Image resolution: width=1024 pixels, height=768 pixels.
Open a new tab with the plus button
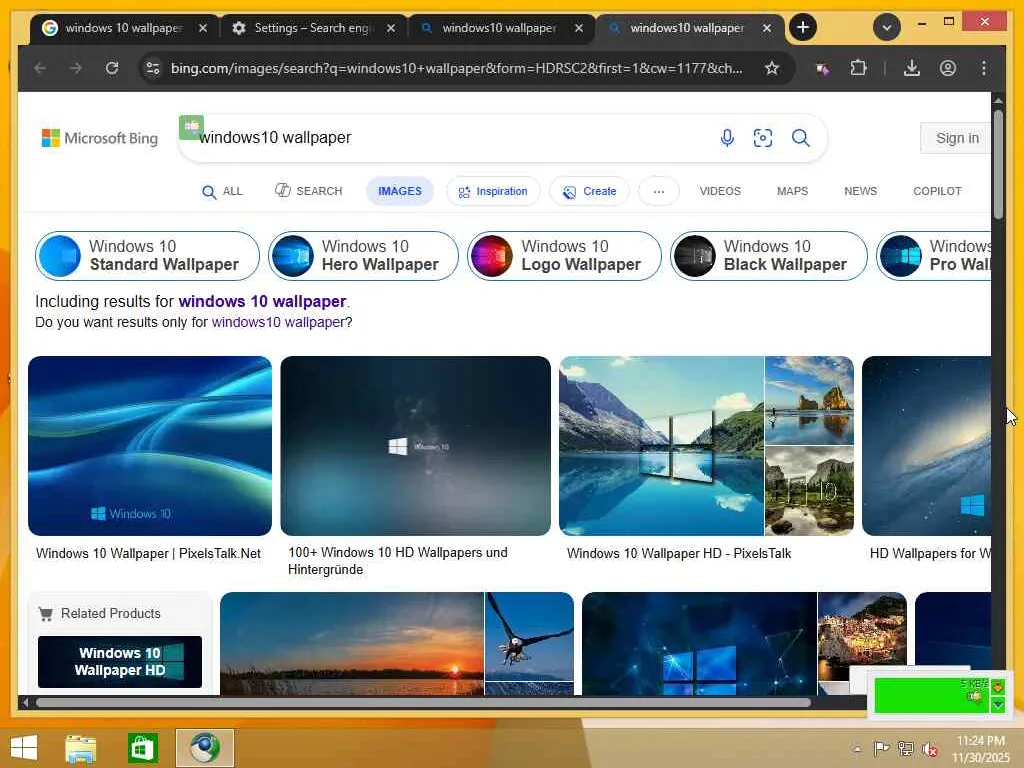(803, 27)
